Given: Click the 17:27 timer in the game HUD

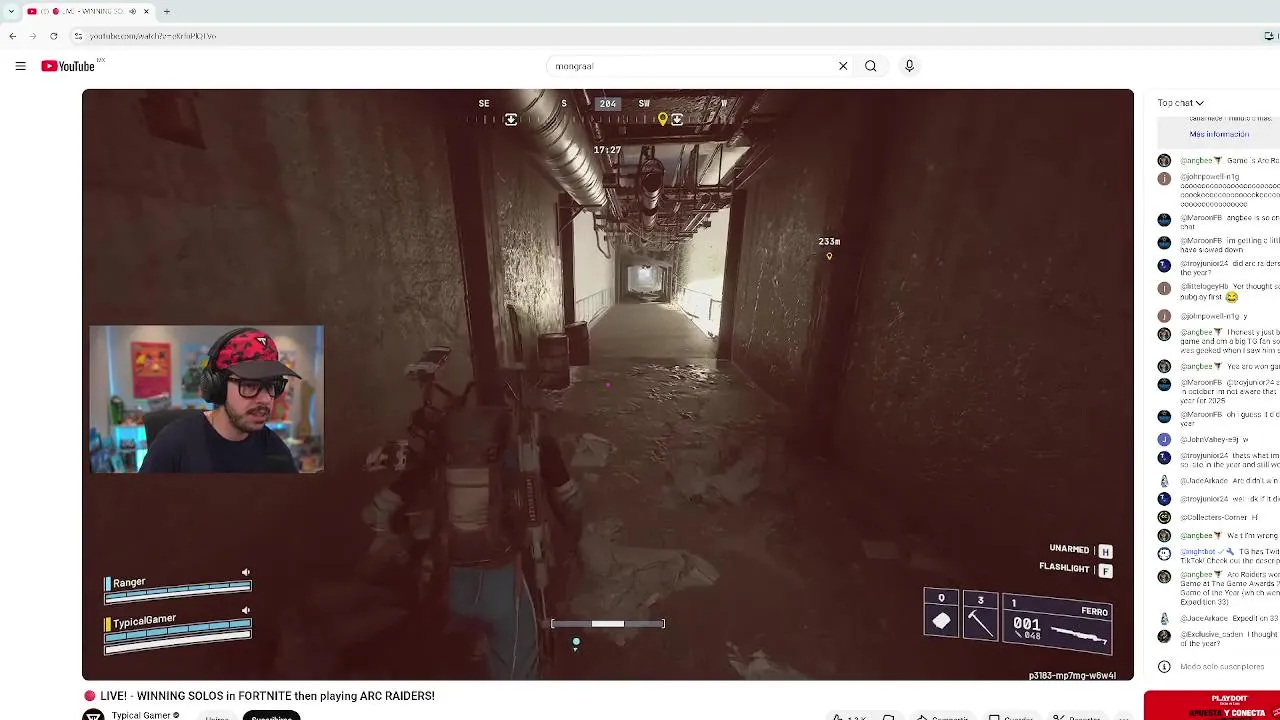Looking at the screenshot, I should coord(607,150).
